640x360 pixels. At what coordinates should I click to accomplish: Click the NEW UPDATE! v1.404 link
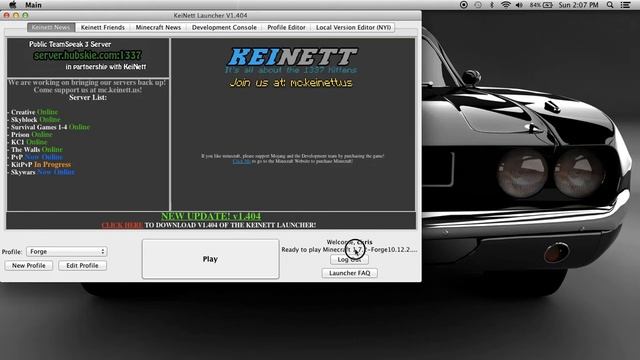(211, 216)
